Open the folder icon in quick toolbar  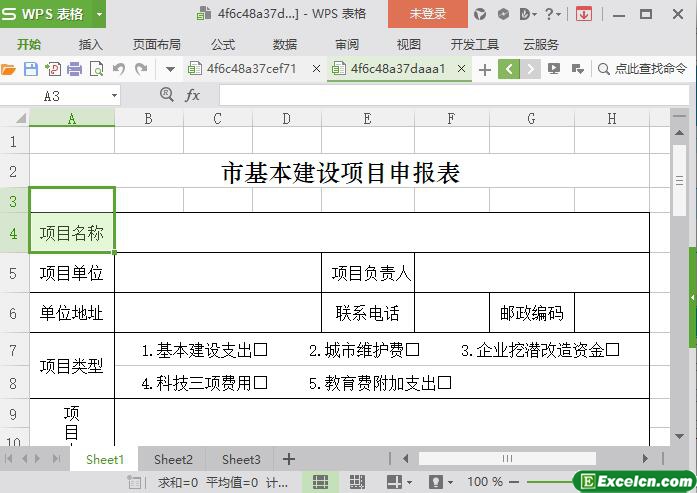click(x=8, y=69)
